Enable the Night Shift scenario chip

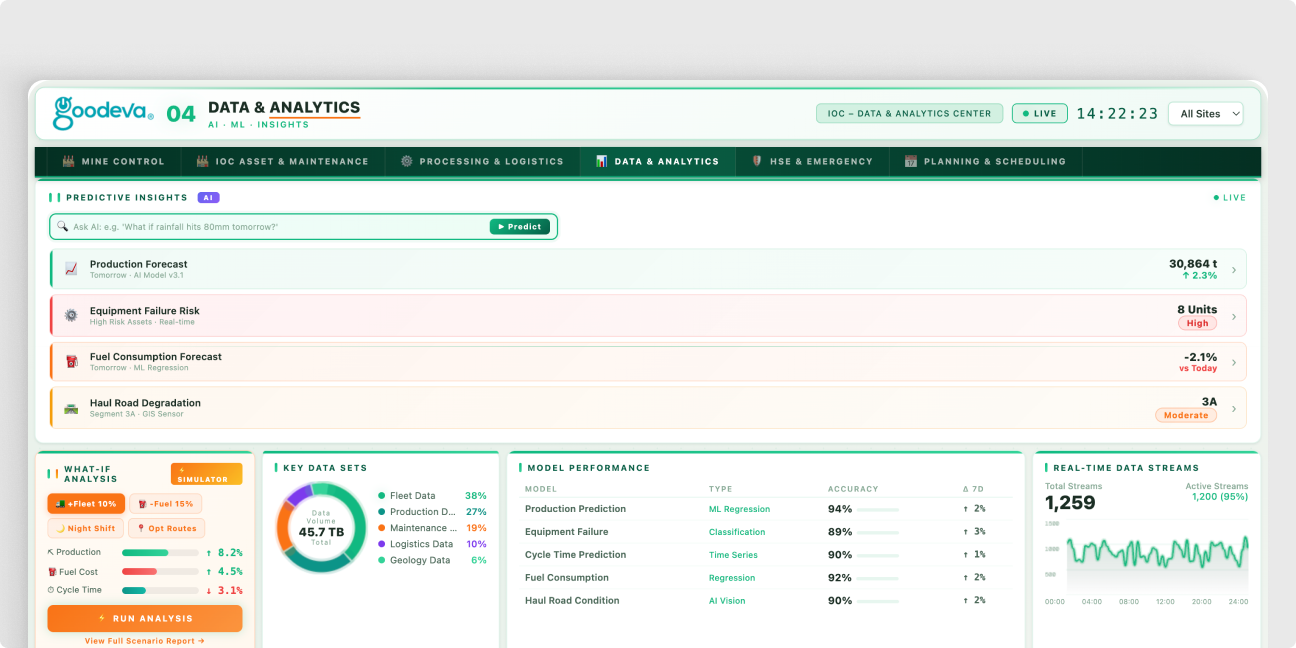(85, 528)
